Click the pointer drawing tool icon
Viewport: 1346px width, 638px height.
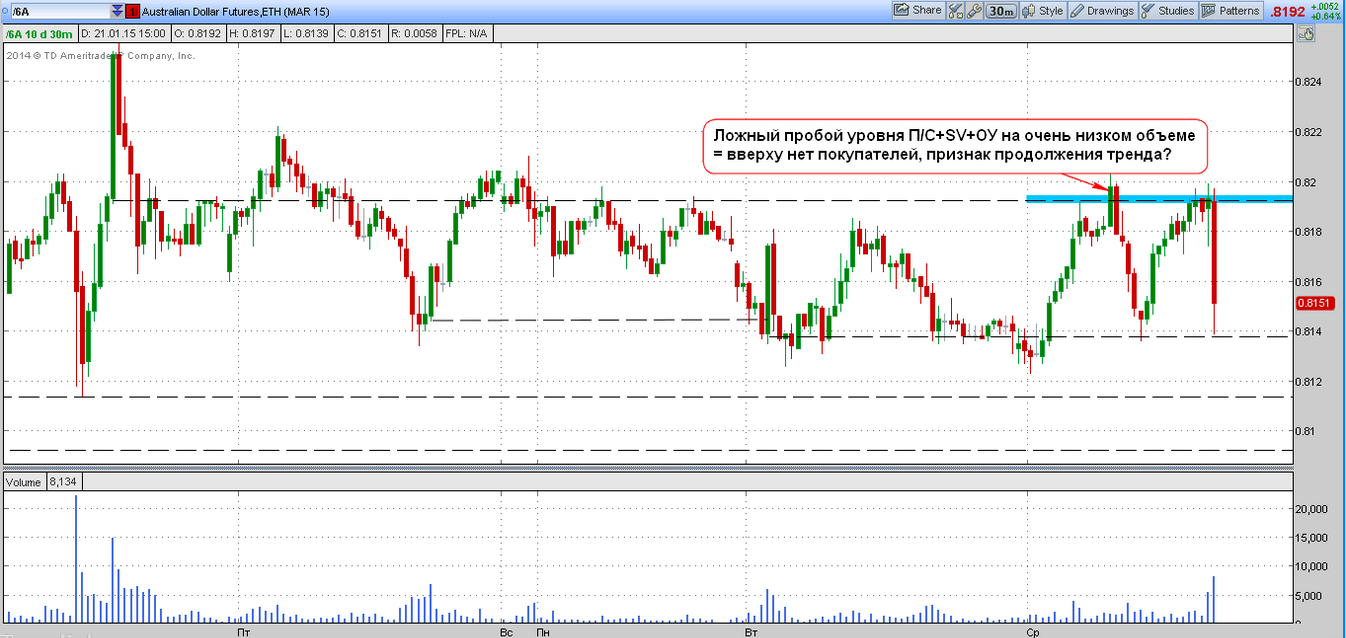tap(1304, 33)
